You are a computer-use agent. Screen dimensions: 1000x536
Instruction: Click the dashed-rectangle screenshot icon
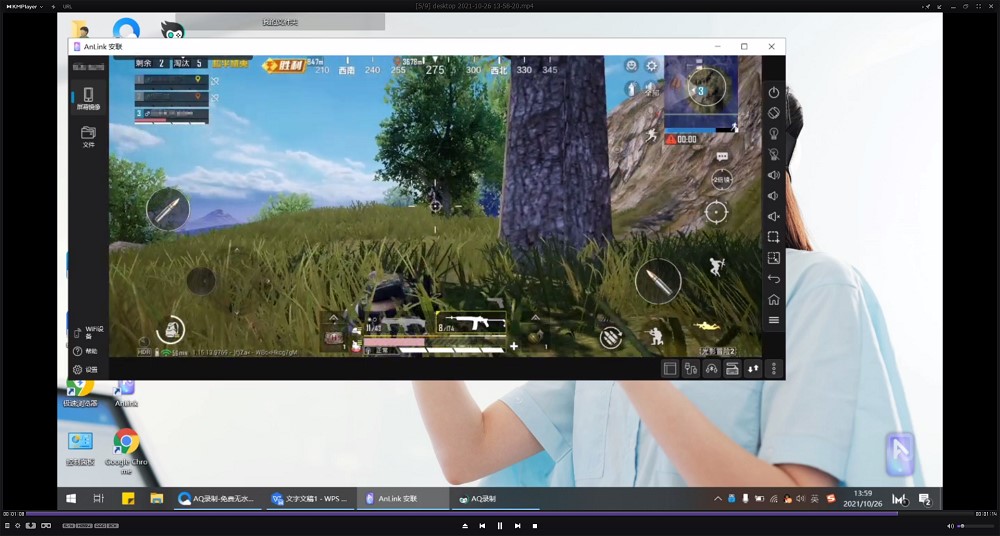pos(774,237)
